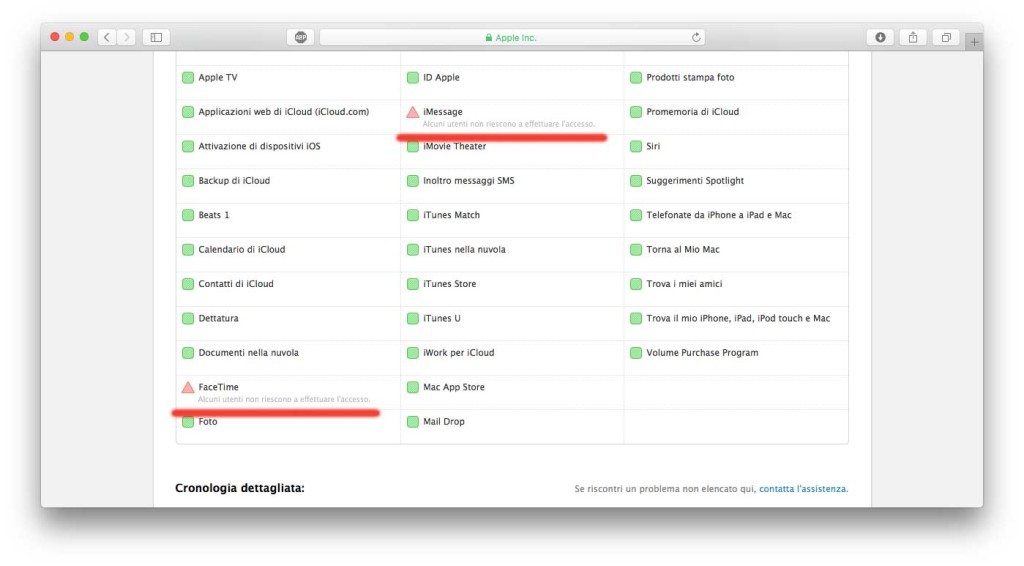The height and width of the screenshot is (566, 1024).
Task: Click the FaceTime service entry
Action: [x=219, y=387]
